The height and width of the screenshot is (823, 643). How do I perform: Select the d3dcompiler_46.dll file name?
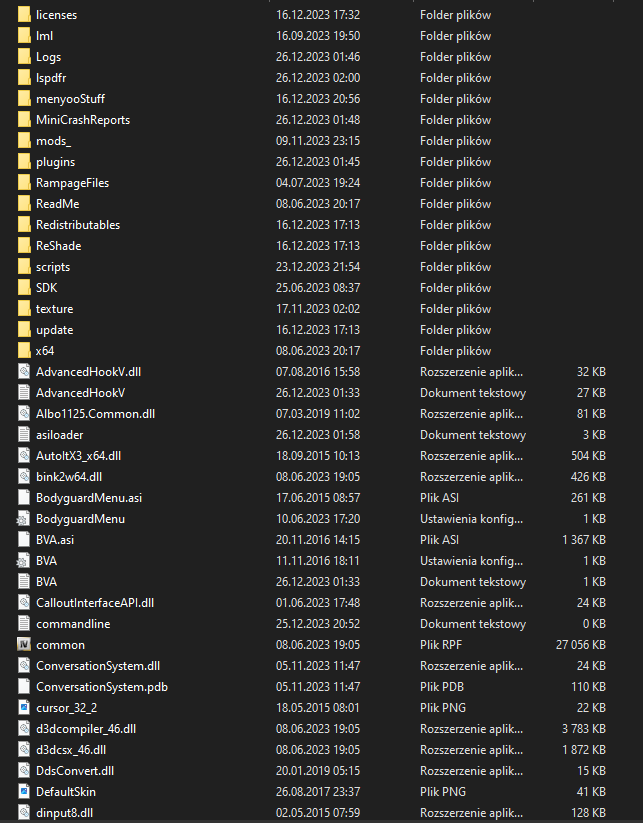click(x=86, y=729)
